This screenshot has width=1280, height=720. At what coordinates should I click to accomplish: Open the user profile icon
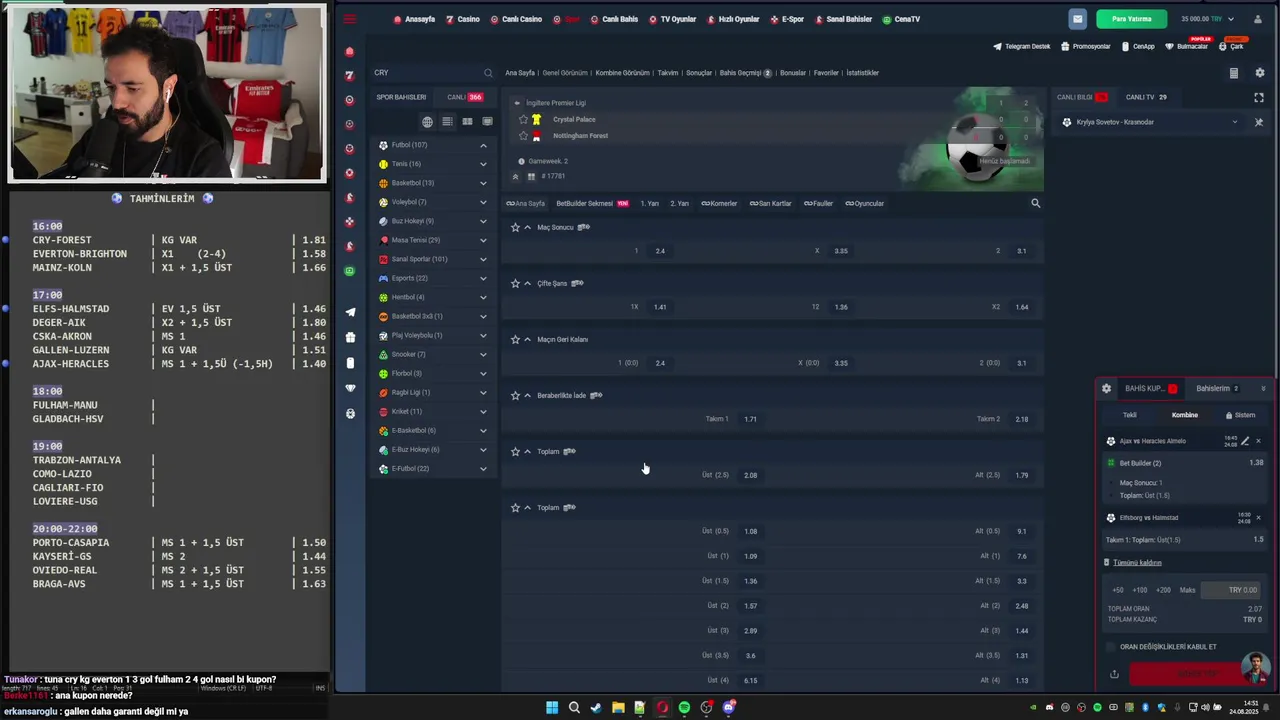pyautogui.click(x=1258, y=19)
